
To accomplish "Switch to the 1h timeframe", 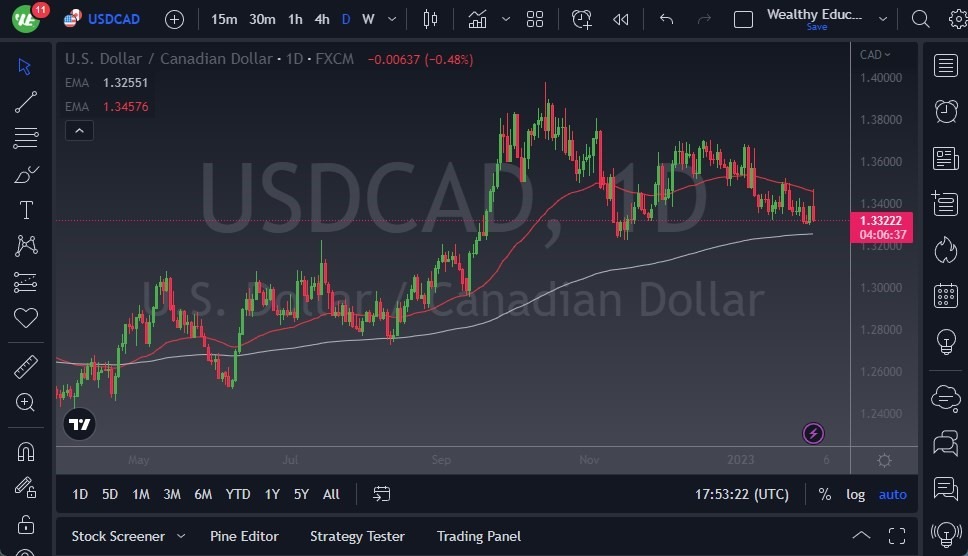I will tap(295, 19).
